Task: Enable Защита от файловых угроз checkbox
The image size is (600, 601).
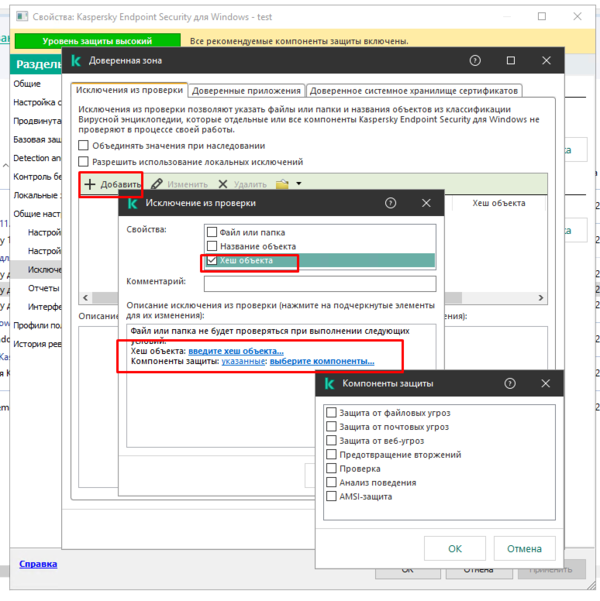Action: click(331, 412)
